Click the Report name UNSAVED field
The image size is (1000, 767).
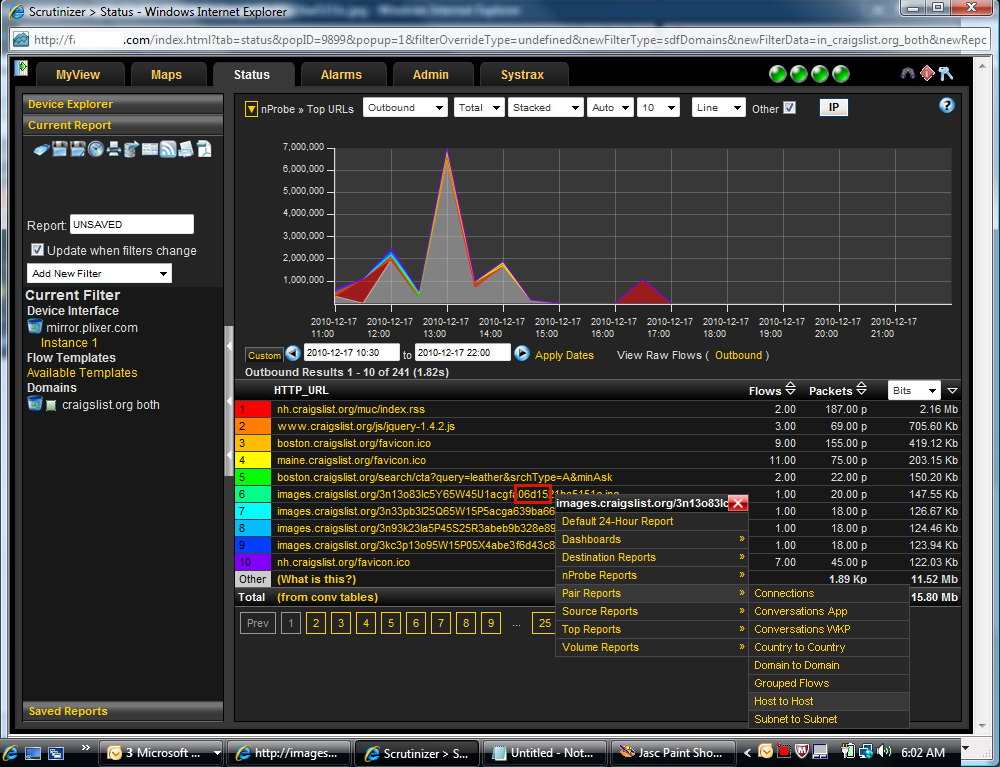(132, 224)
